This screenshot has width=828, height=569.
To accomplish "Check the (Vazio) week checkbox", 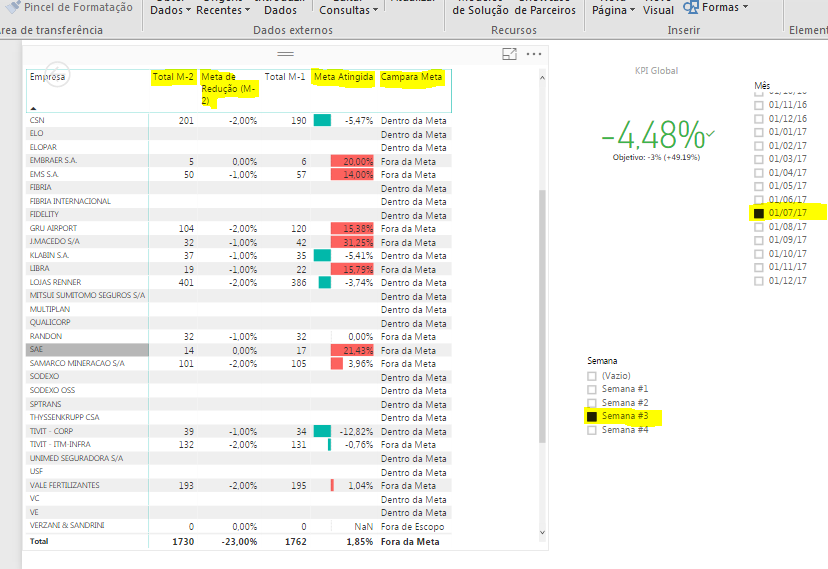I will [x=592, y=376].
